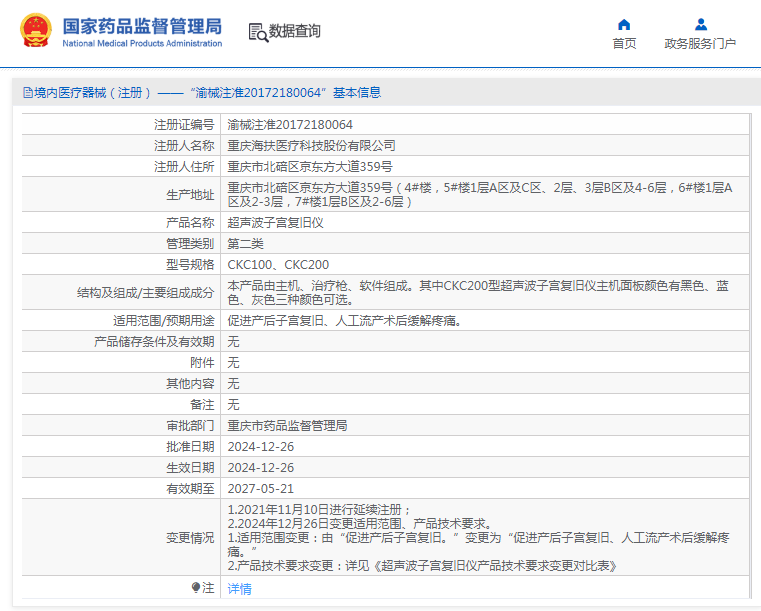The height and width of the screenshot is (611, 761).
Task: Click the 注册人名称 row label
Action: (184, 146)
